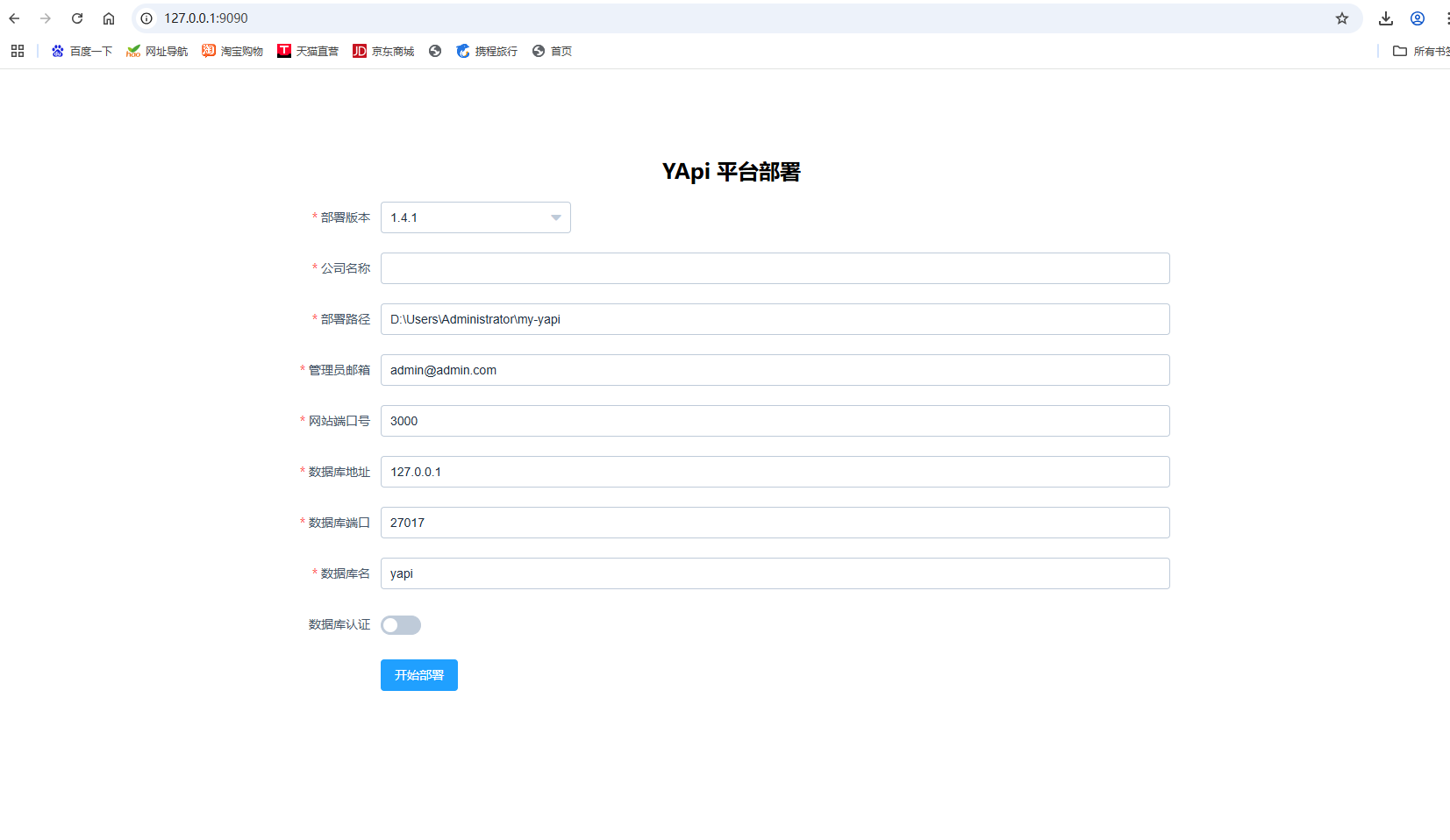
Task: Click the 管理员邮箱 label
Action: tap(339, 370)
